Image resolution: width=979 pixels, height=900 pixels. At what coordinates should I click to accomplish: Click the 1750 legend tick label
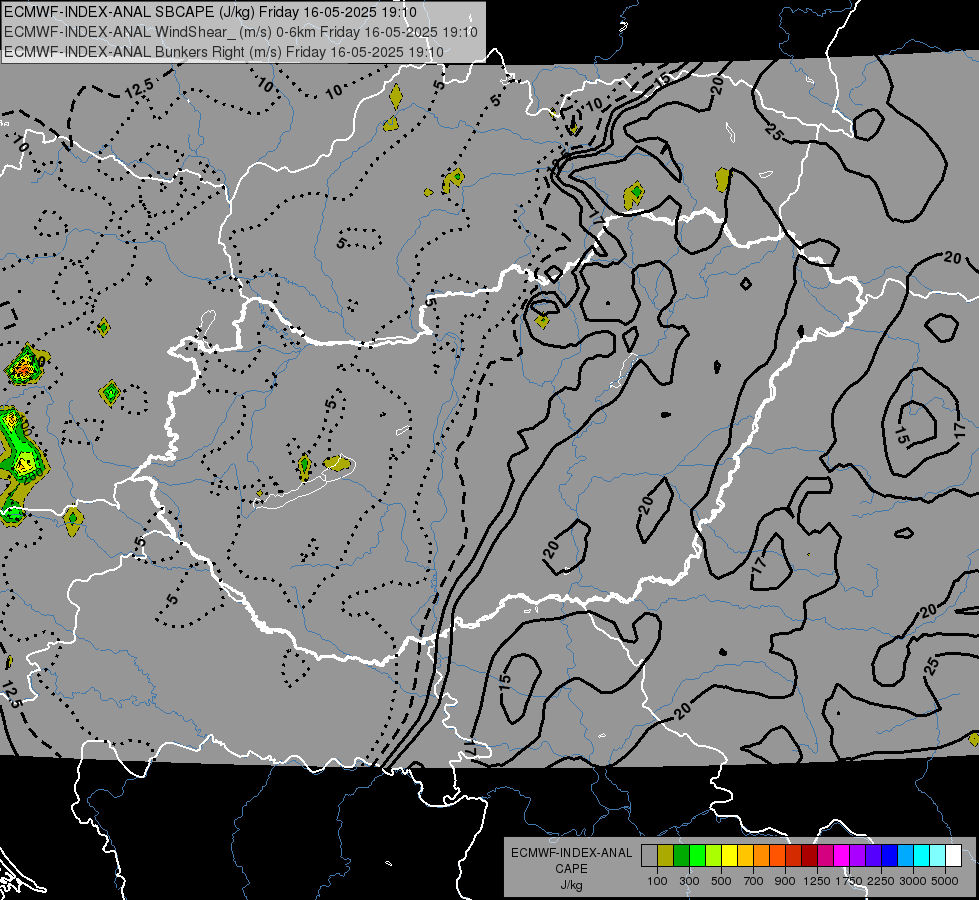(849, 881)
